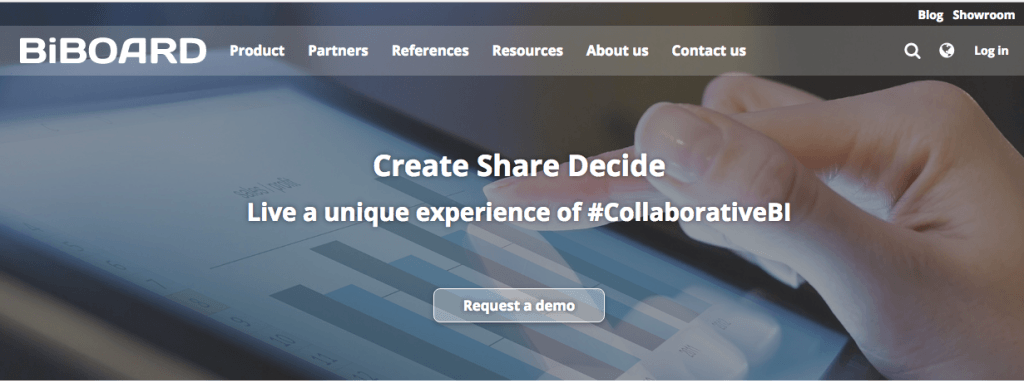Open the Partners menu item
The height and width of the screenshot is (383, 1024).
tap(338, 50)
